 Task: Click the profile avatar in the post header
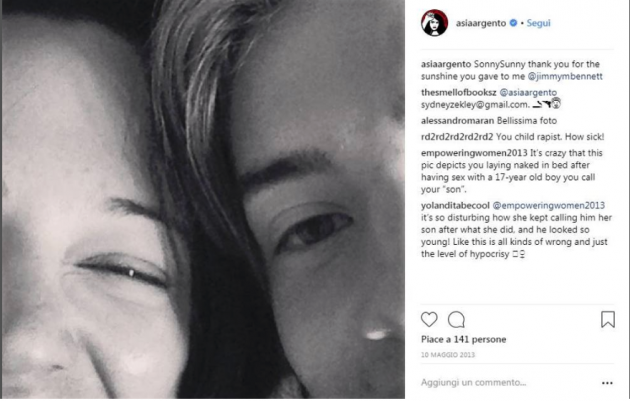click(x=433, y=22)
